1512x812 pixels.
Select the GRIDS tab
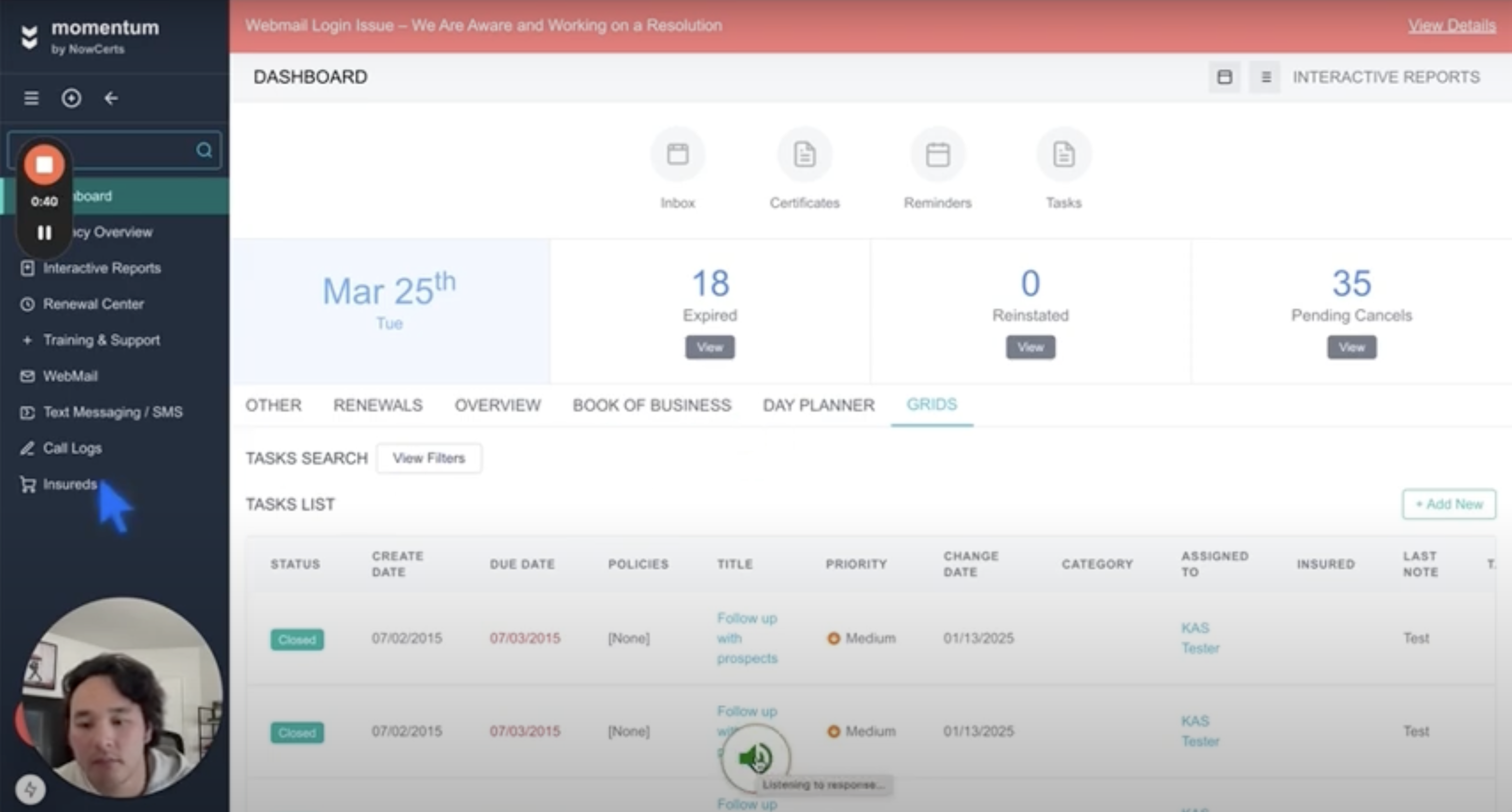931,404
